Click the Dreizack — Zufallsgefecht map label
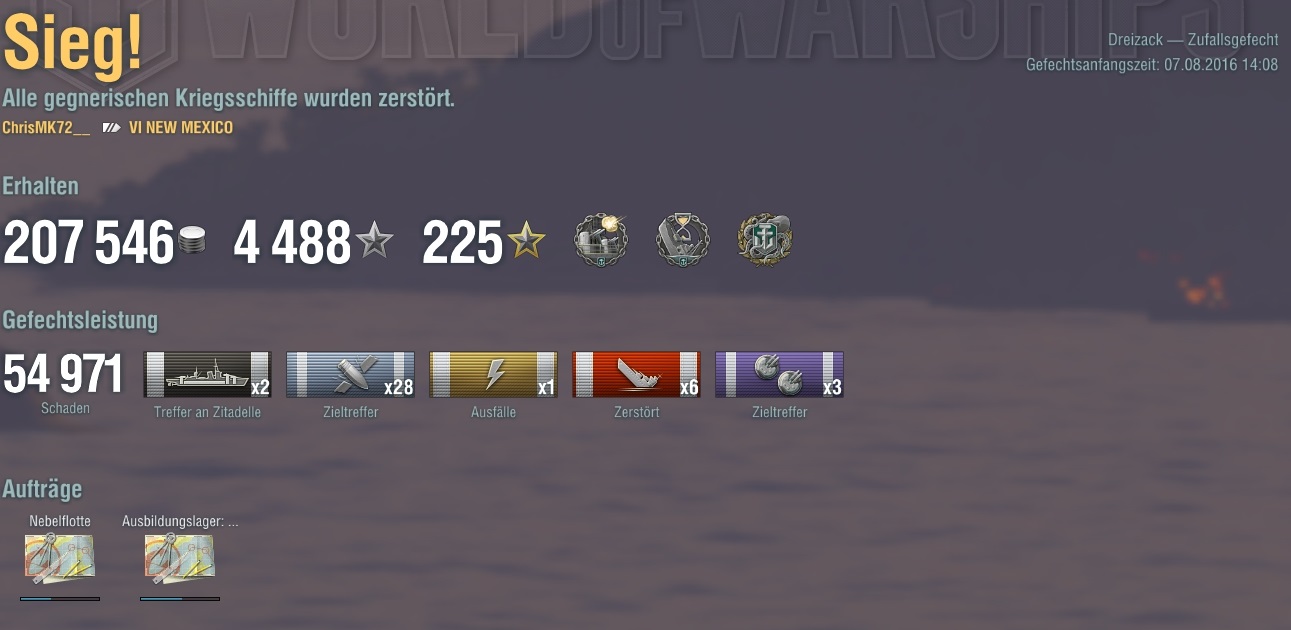The width and height of the screenshot is (1291, 630). coord(1193,40)
